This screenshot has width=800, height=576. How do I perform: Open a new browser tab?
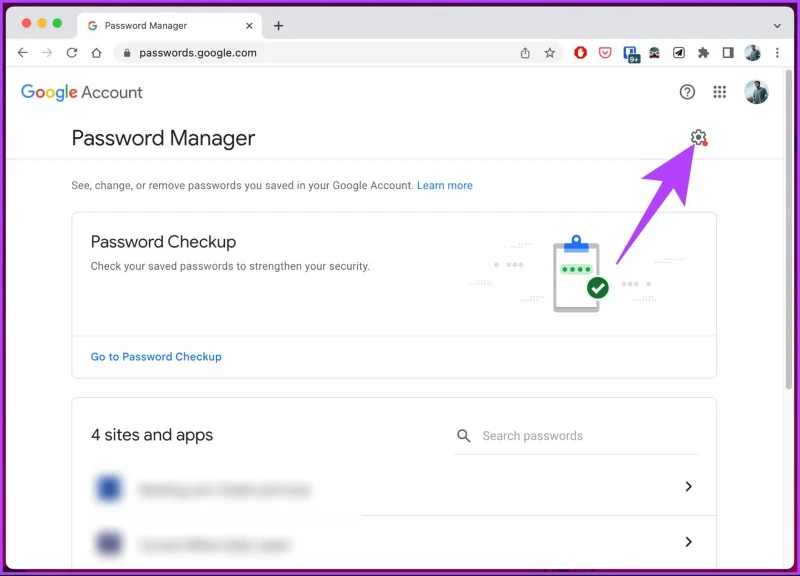pos(278,26)
